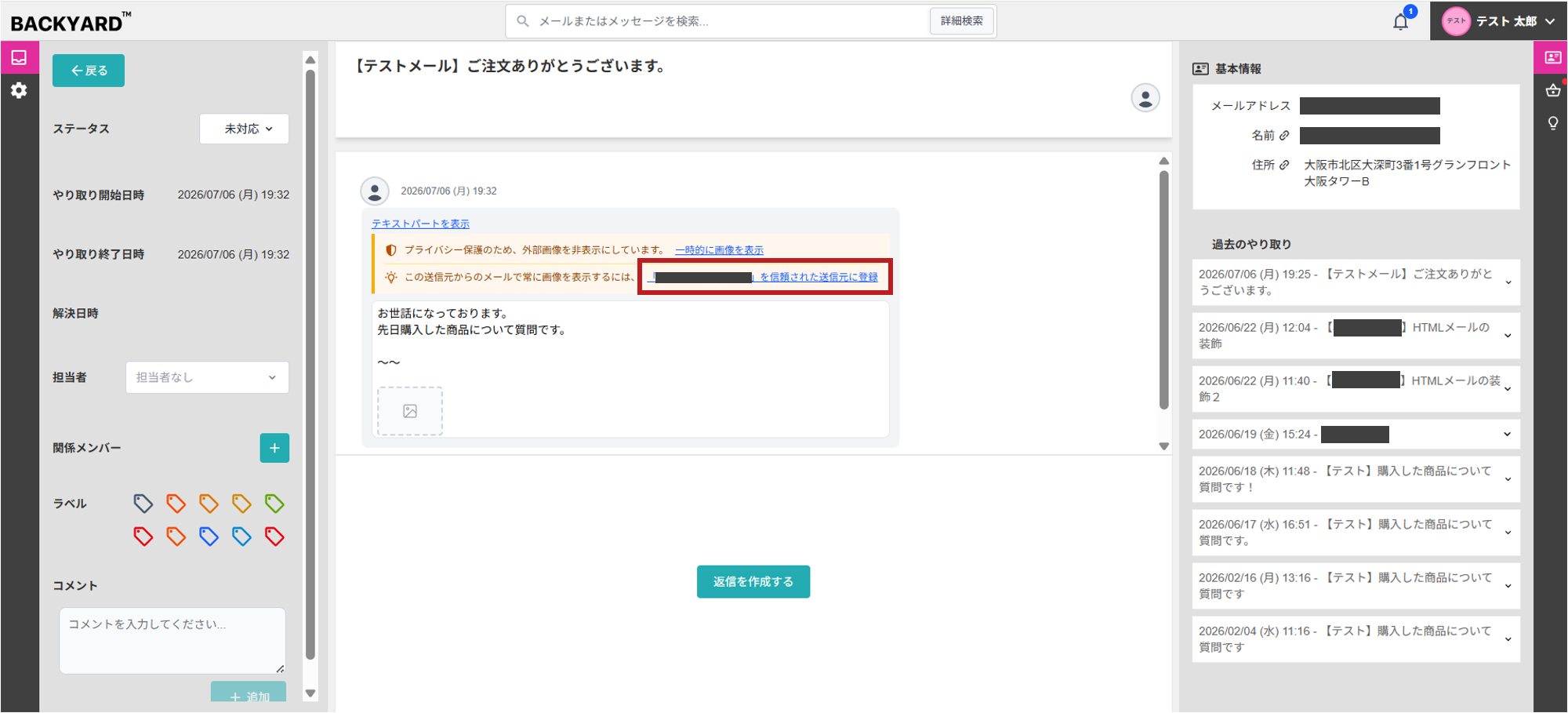This screenshot has height=713, width=1568.
Task: Click the link icon next to 名前
Action: (1284, 135)
